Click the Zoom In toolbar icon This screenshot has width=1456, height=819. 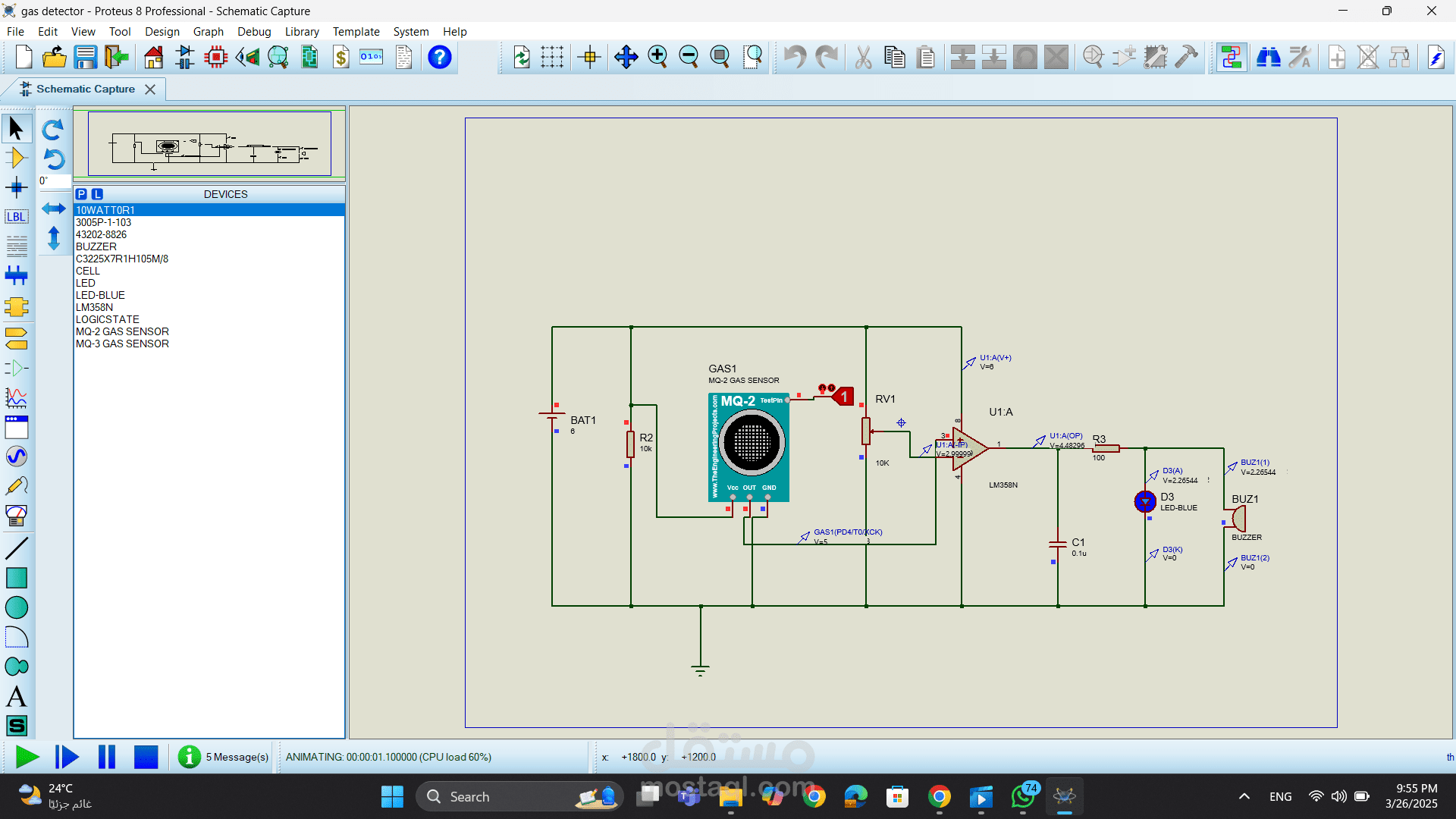coord(657,57)
